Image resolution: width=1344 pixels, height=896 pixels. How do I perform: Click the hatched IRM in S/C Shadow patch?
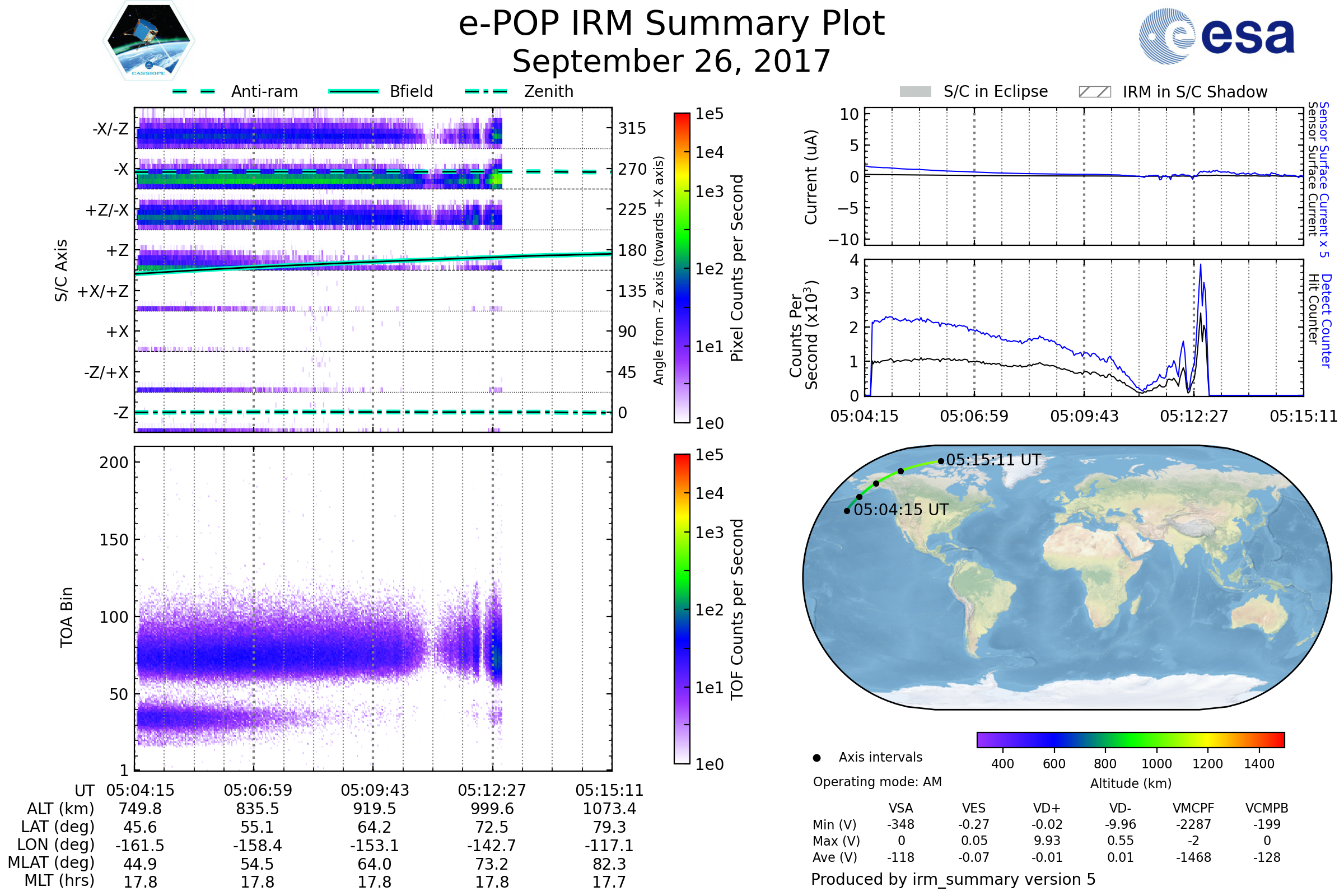tap(1095, 92)
